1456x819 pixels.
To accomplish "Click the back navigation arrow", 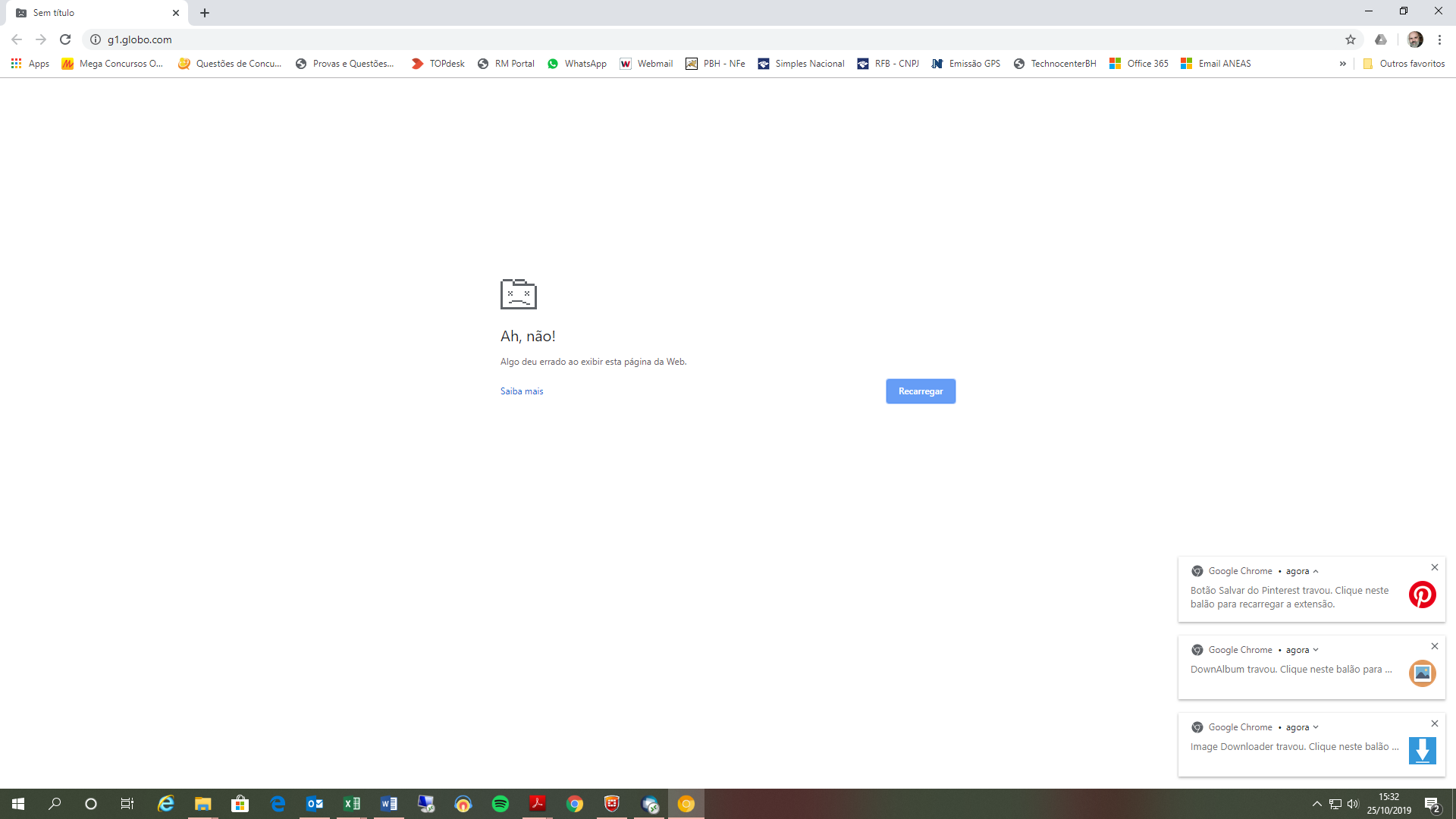I will click(15, 39).
